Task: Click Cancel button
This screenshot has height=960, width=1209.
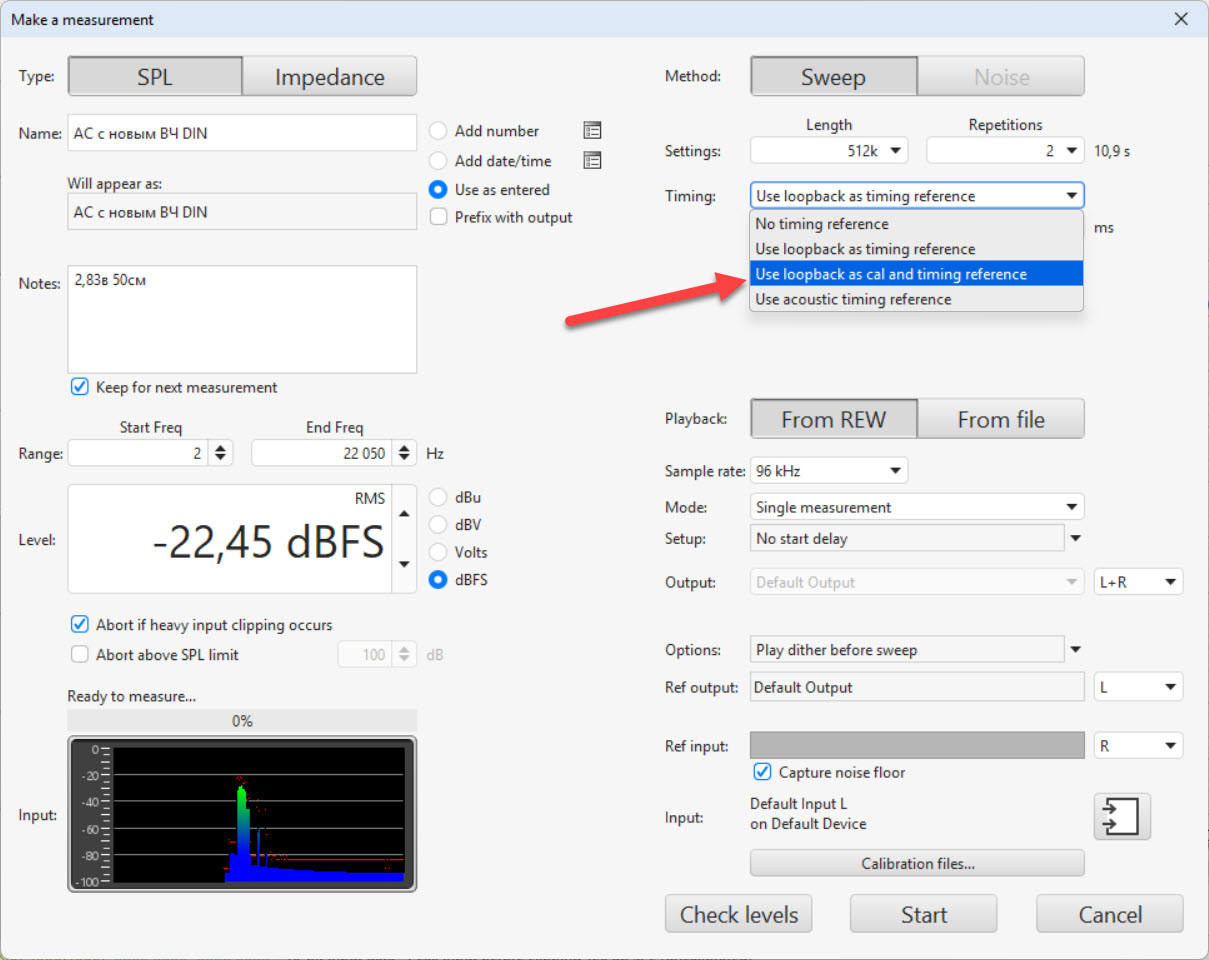Action: pyautogui.click(x=1110, y=914)
